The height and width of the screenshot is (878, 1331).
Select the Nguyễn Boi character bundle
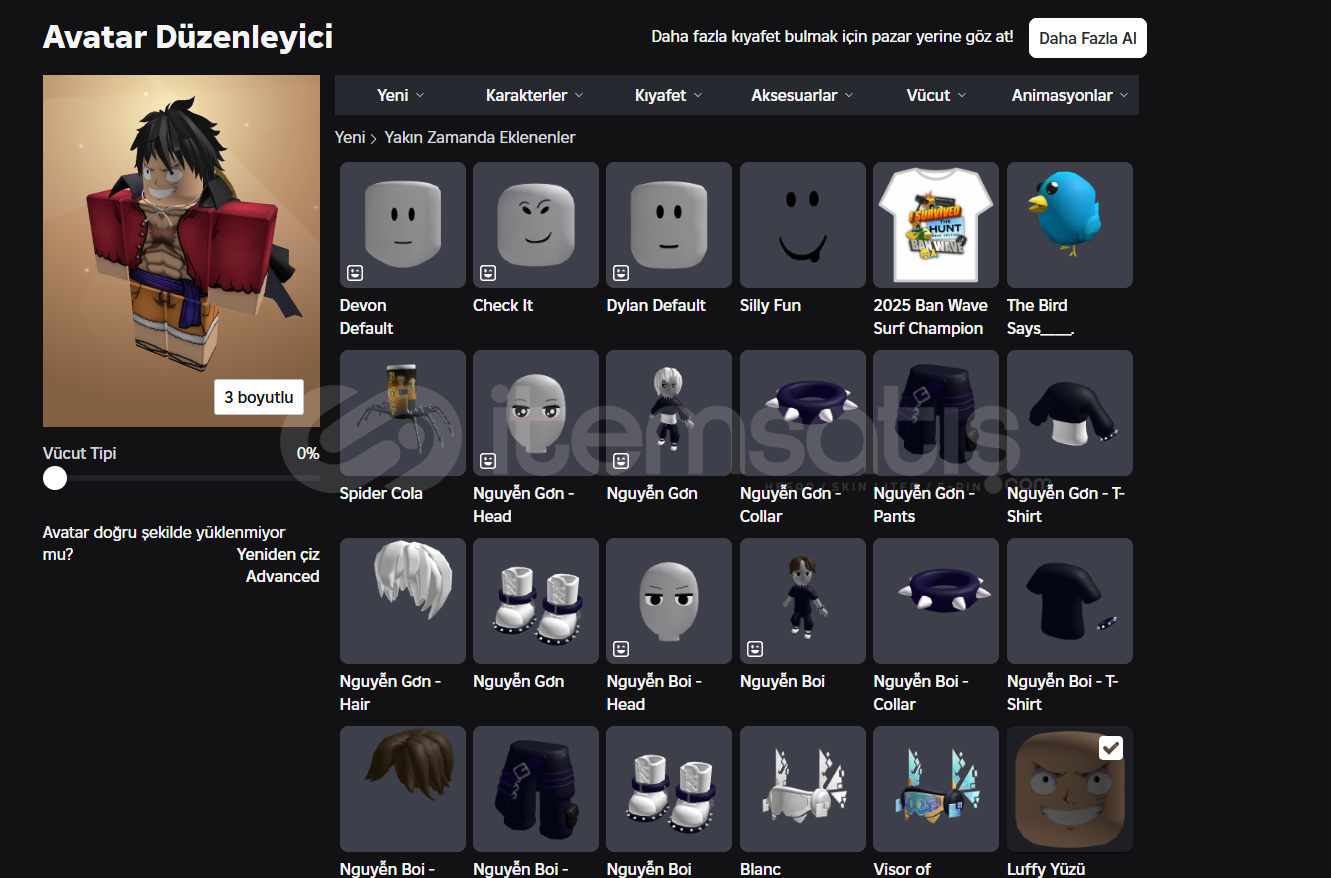(803, 601)
